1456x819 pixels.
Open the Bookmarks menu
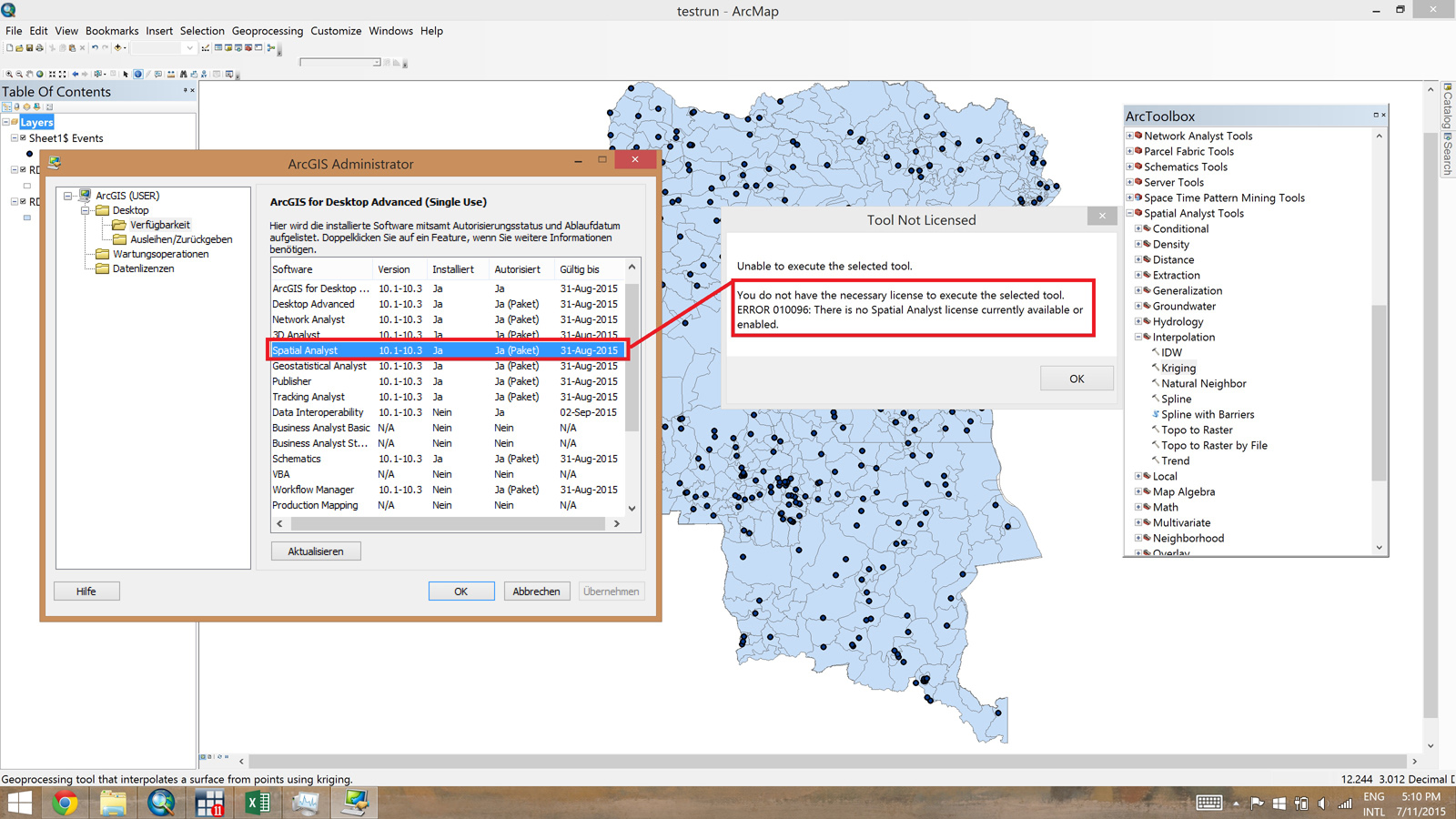coord(112,31)
